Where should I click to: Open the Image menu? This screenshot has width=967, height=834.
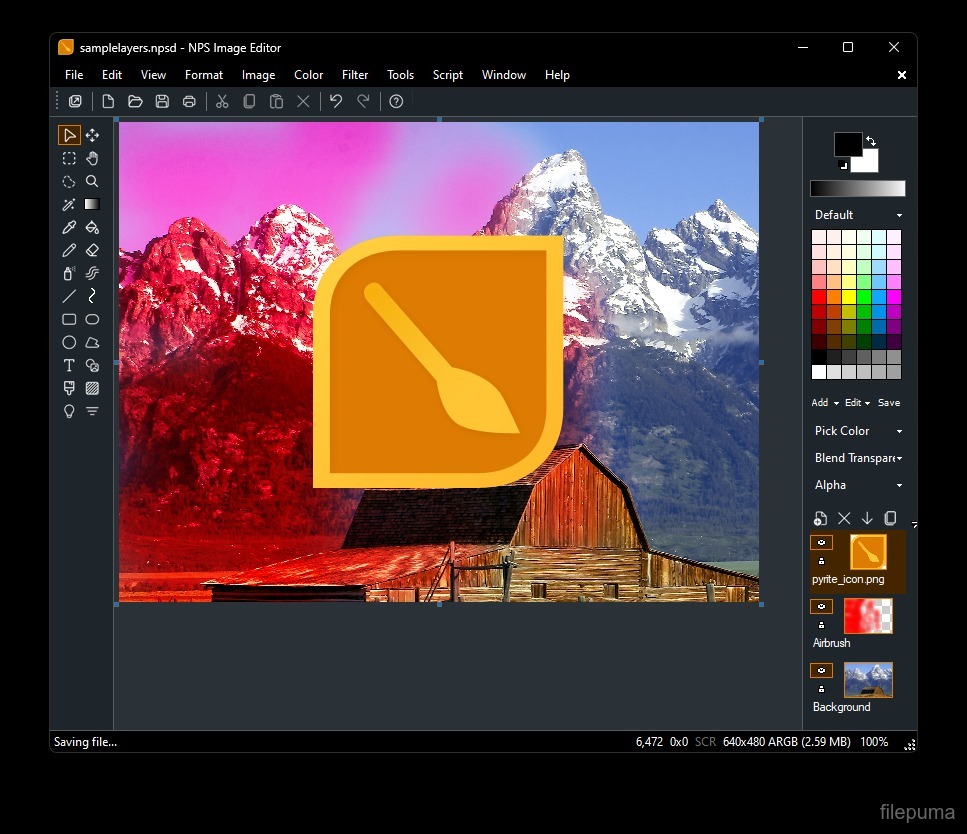pyautogui.click(x=258, y=75)
